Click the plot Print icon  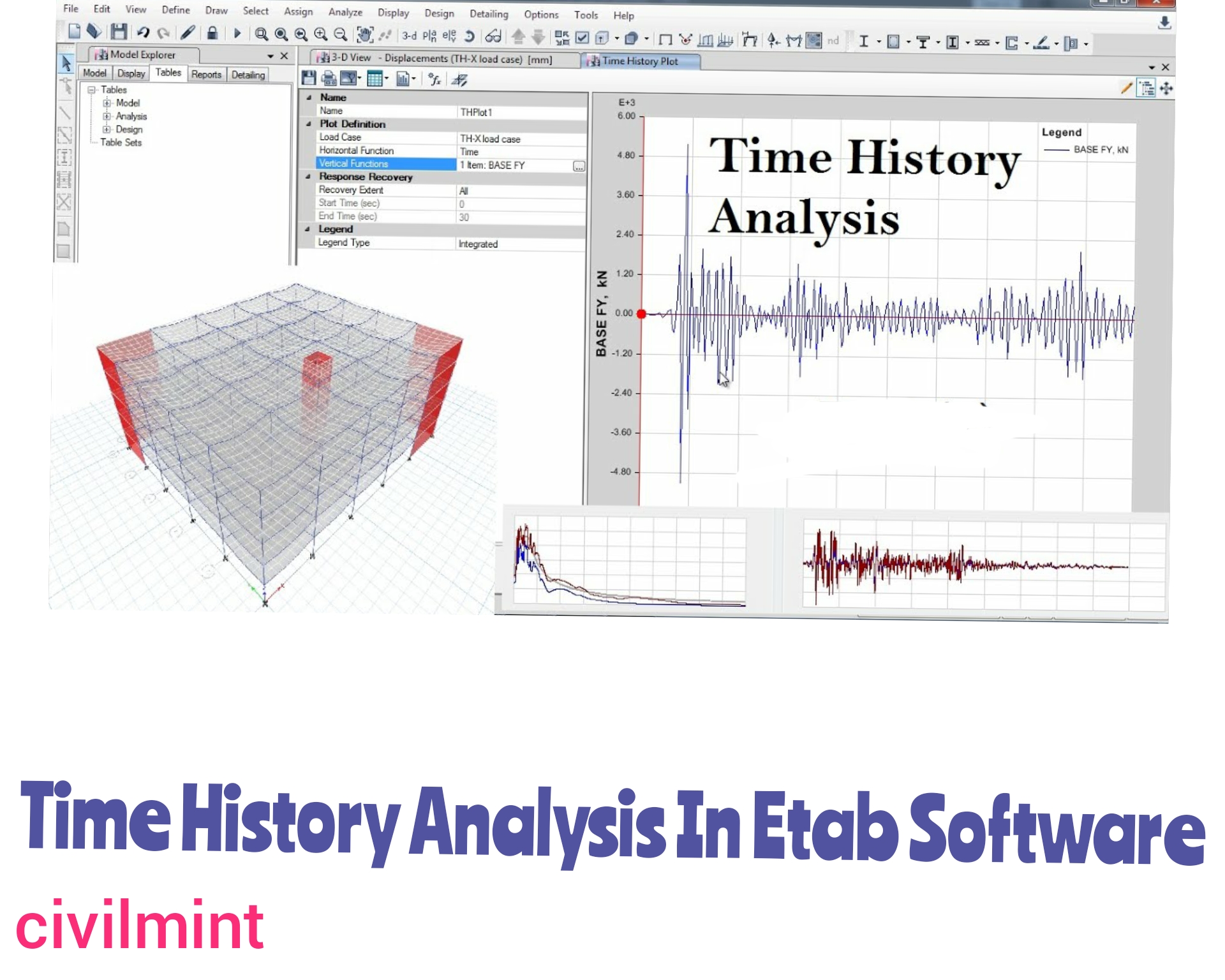coord(329,78)
